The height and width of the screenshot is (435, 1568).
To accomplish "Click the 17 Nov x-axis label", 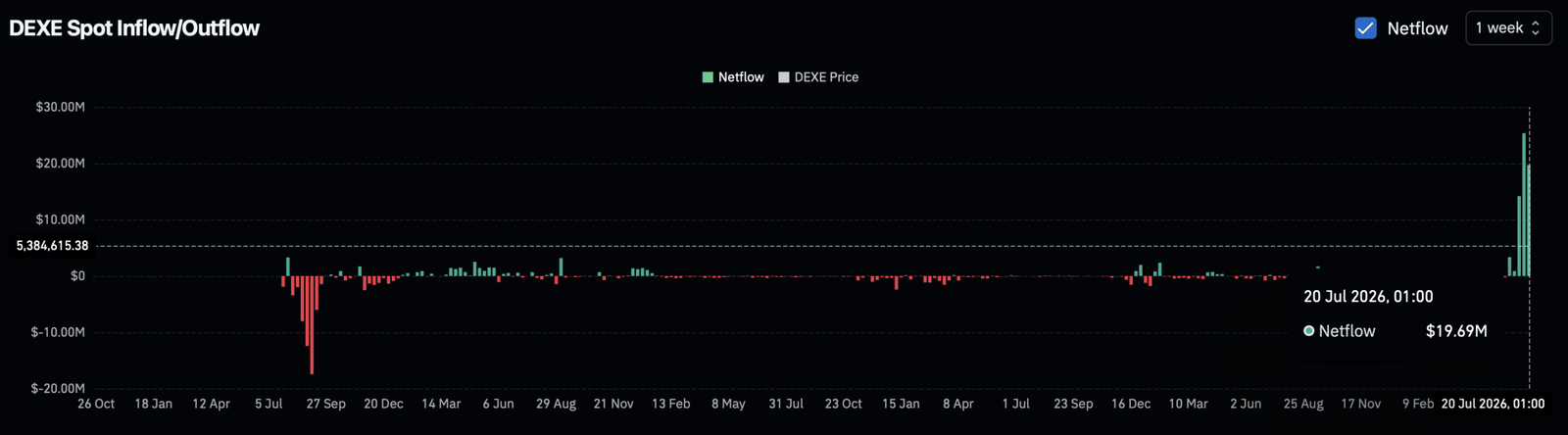I will 1361,404.
